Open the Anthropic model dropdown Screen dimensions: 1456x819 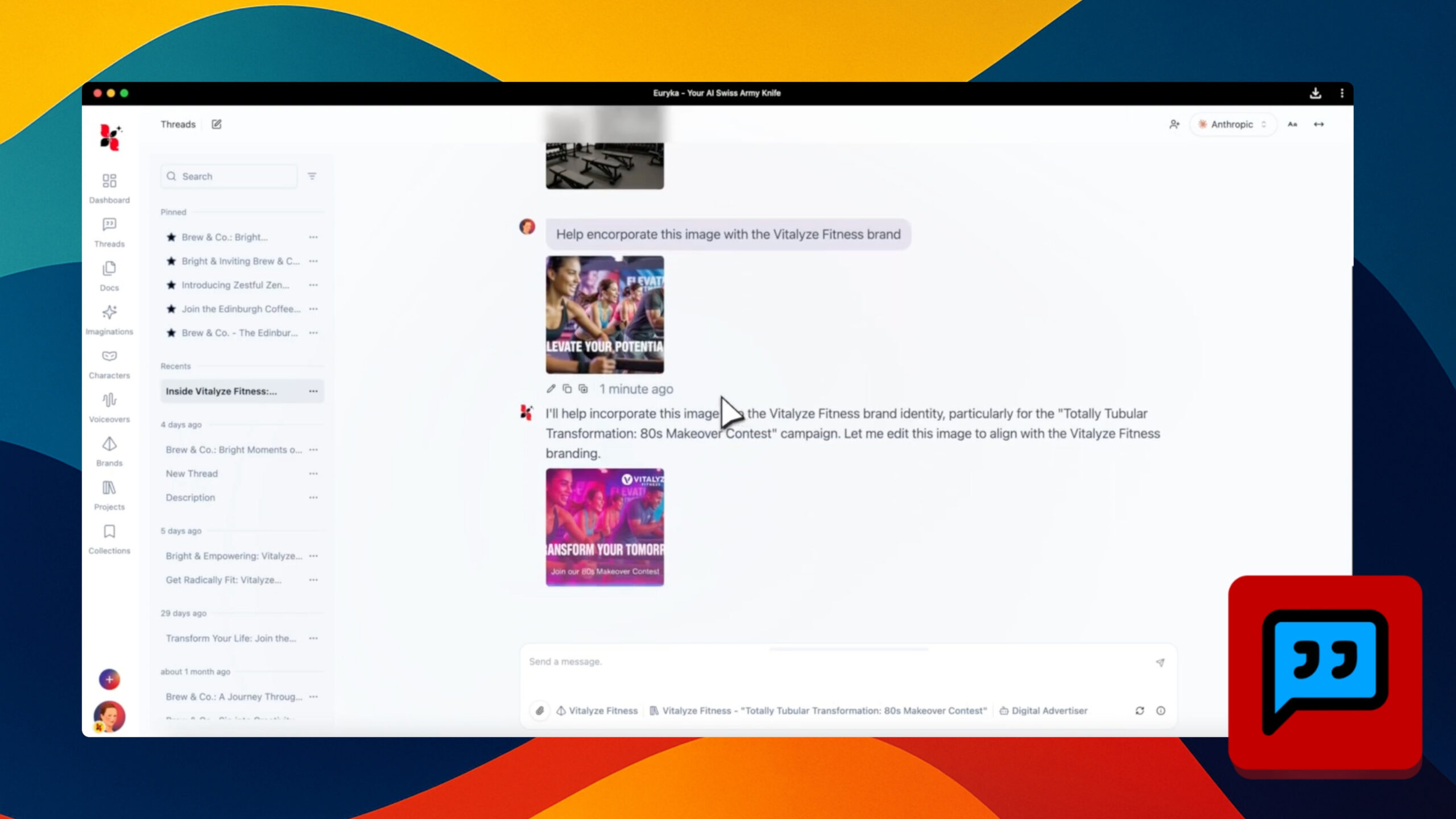pos(1232,124)
